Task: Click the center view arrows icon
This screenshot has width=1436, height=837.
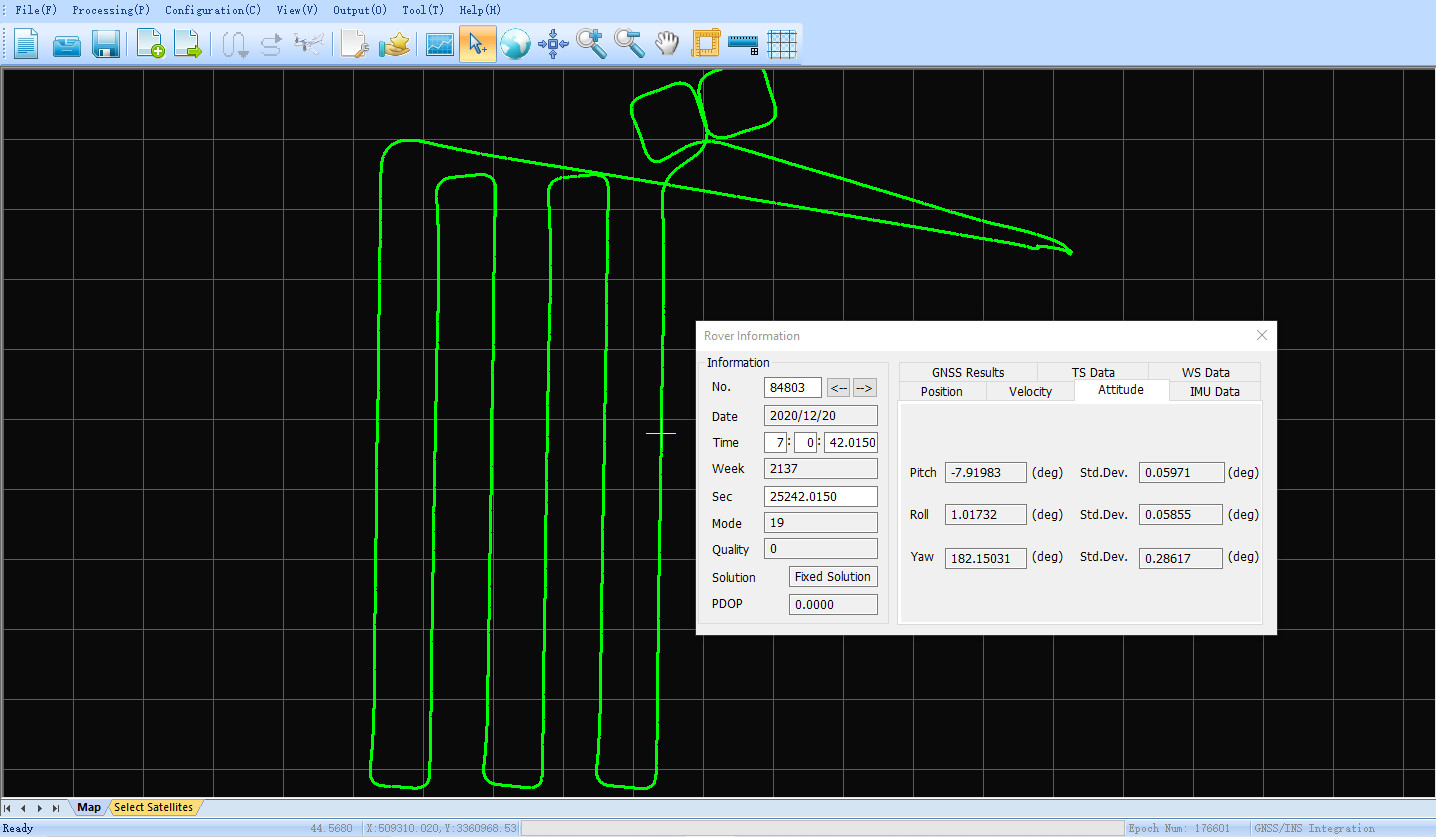Action: pos(553,44)
